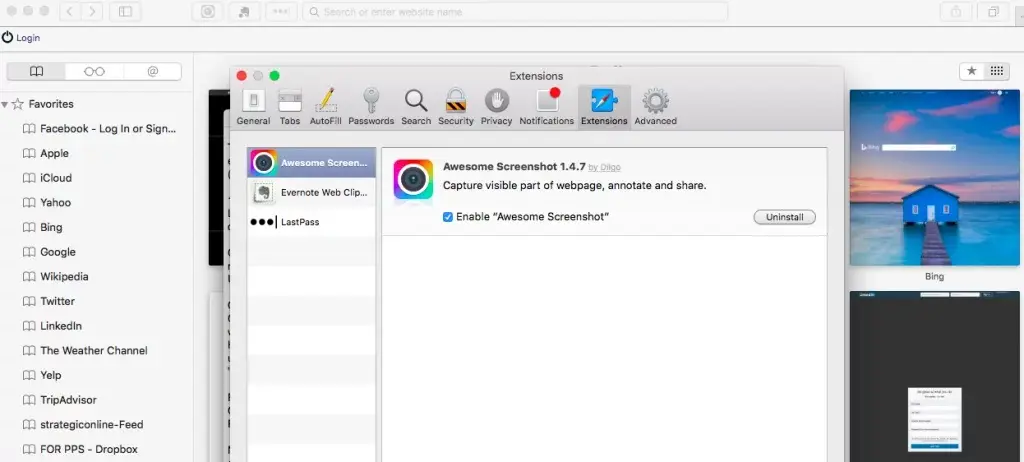Open the Yelp bookmark

[x=42, y=375]
